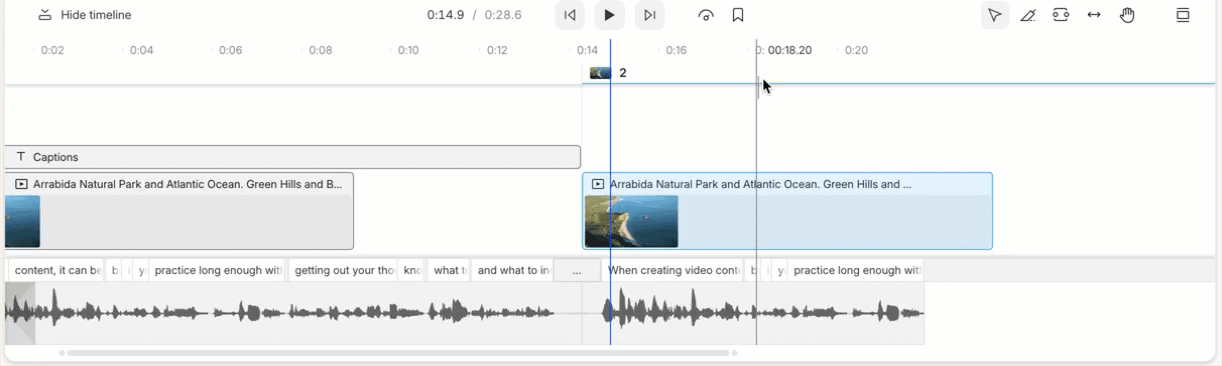Click scene 2 marker thumbnail
Screen dimensions: 1222x366
coord(600,73)
